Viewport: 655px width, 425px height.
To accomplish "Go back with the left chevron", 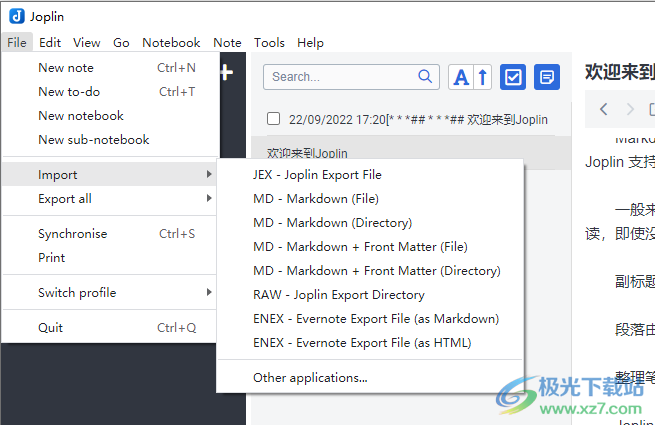I will click(x=603, y=109).
